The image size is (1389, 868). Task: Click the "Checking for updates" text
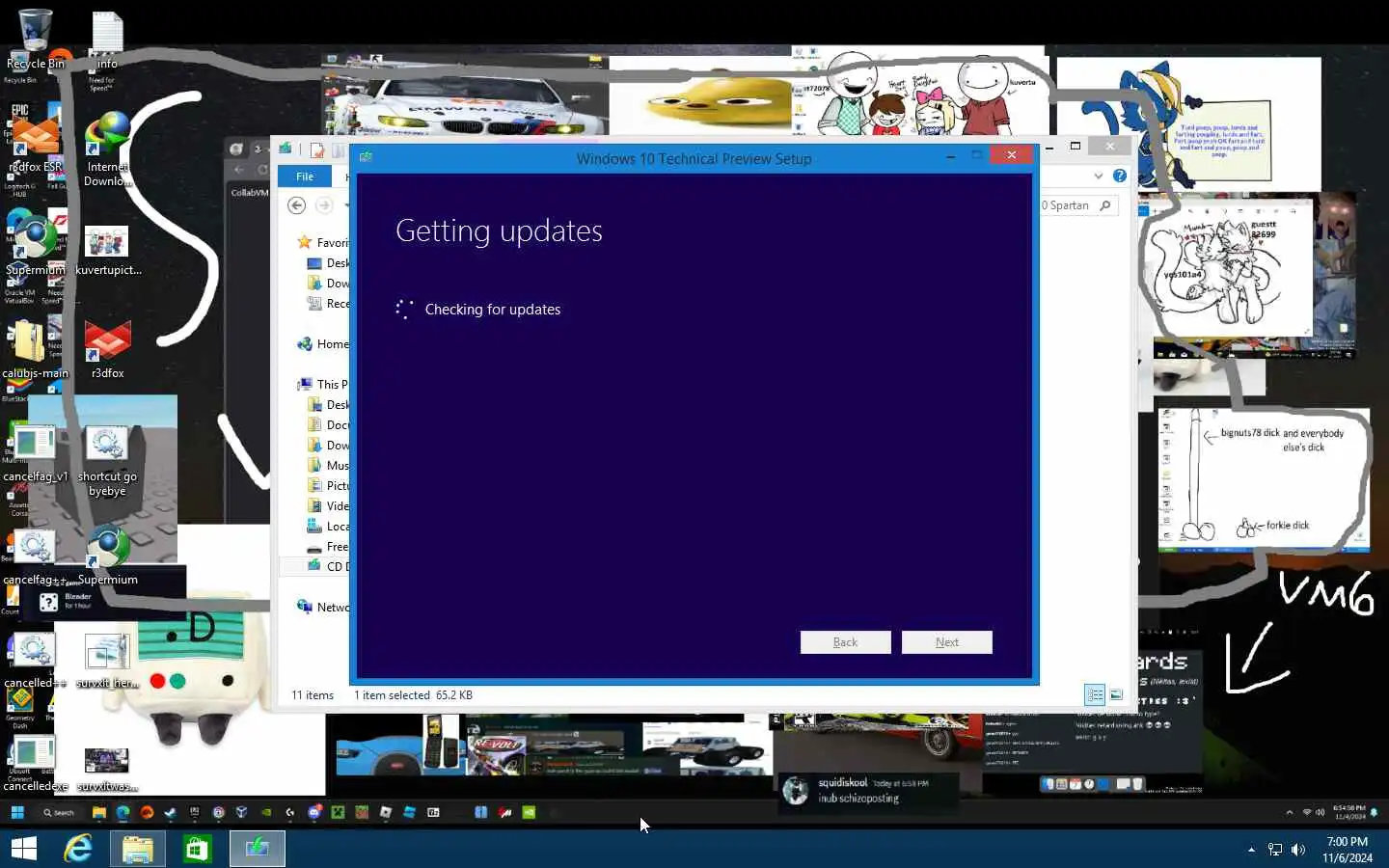pos(492,310)
